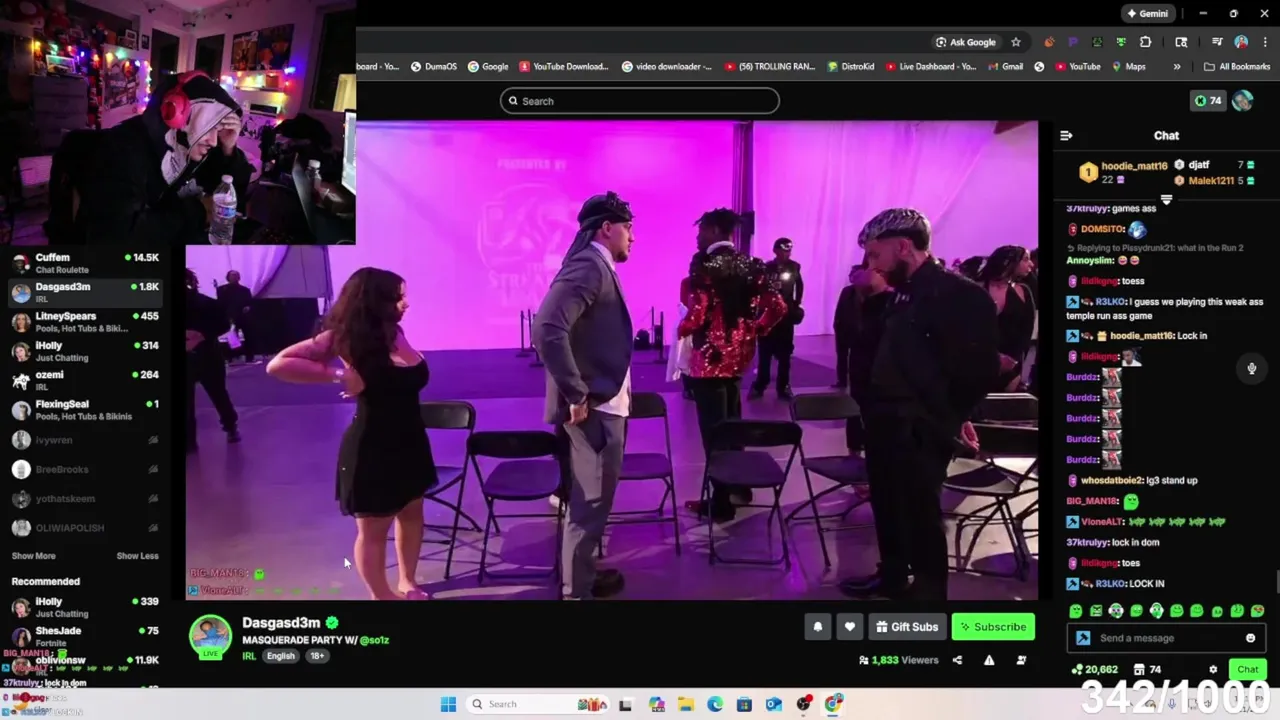Turn on notifications with the bell icon
The width and height of the screenshot is (1280, 720).
pyautogui.click(x=818, y=627)
